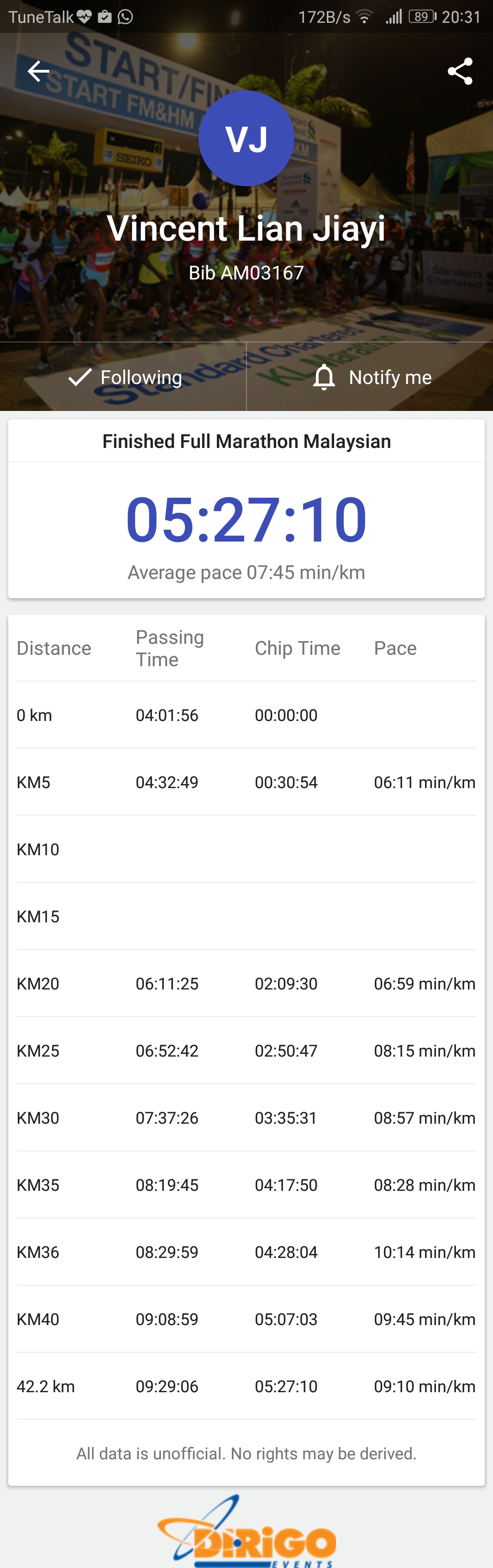Tap the VJ profile avatar
The image size is (493, 1568).
point(246,138)
